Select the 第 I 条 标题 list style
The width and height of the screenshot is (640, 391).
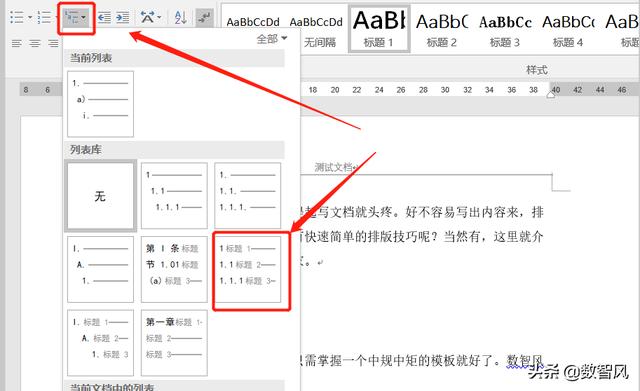pyautogui.click(x=174, y=269)
